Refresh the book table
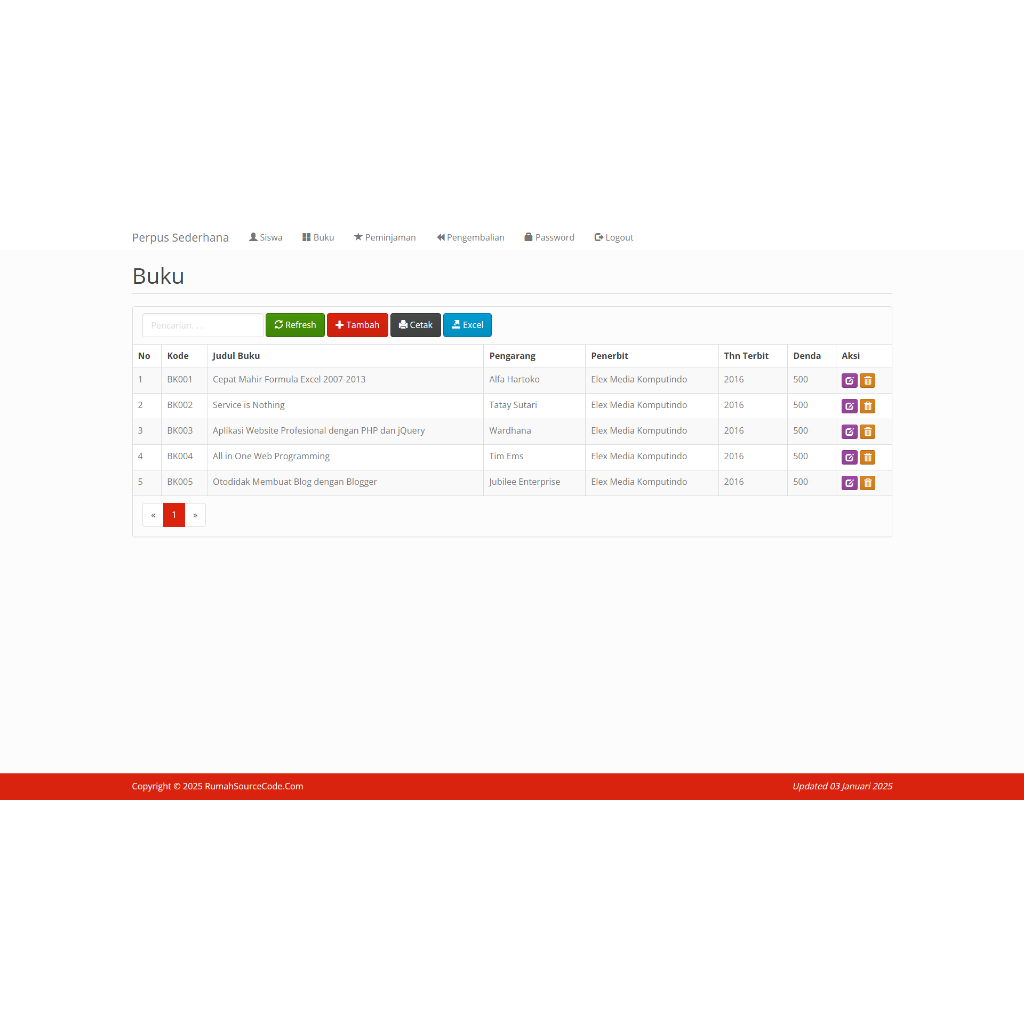 294,324
